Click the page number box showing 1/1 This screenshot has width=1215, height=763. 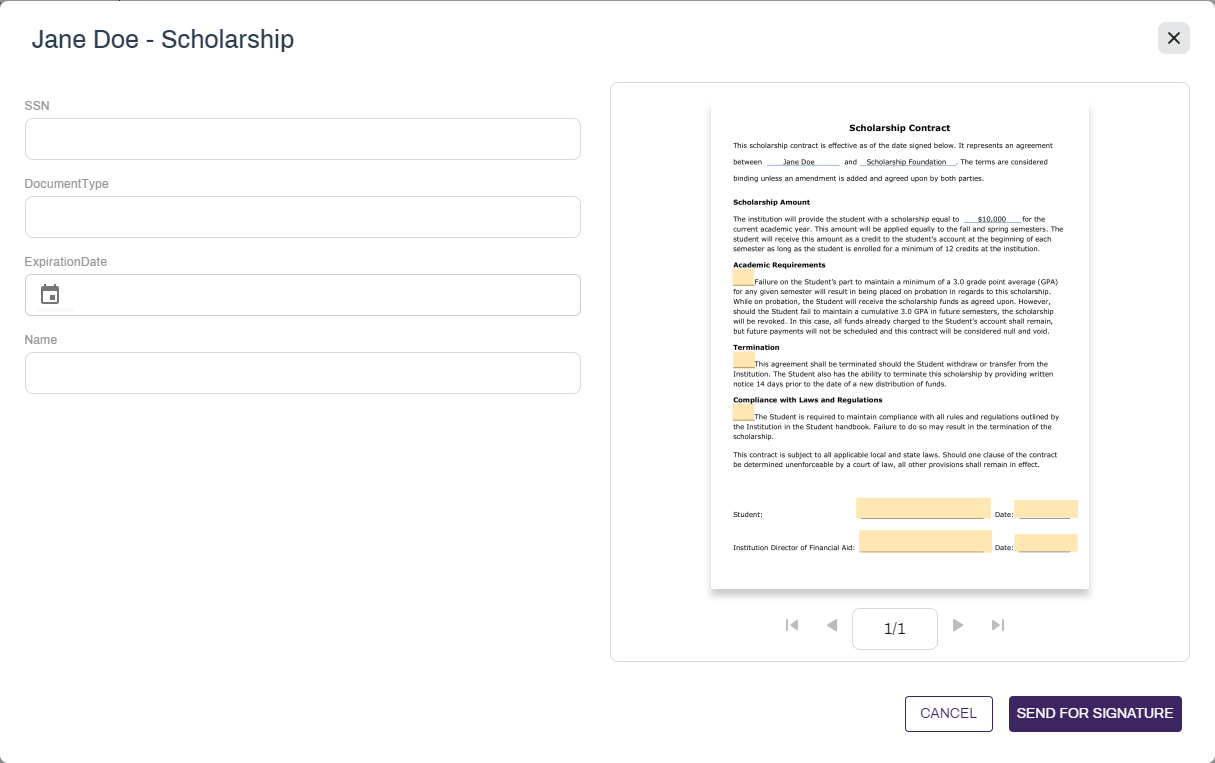click(x=895, y=629)
